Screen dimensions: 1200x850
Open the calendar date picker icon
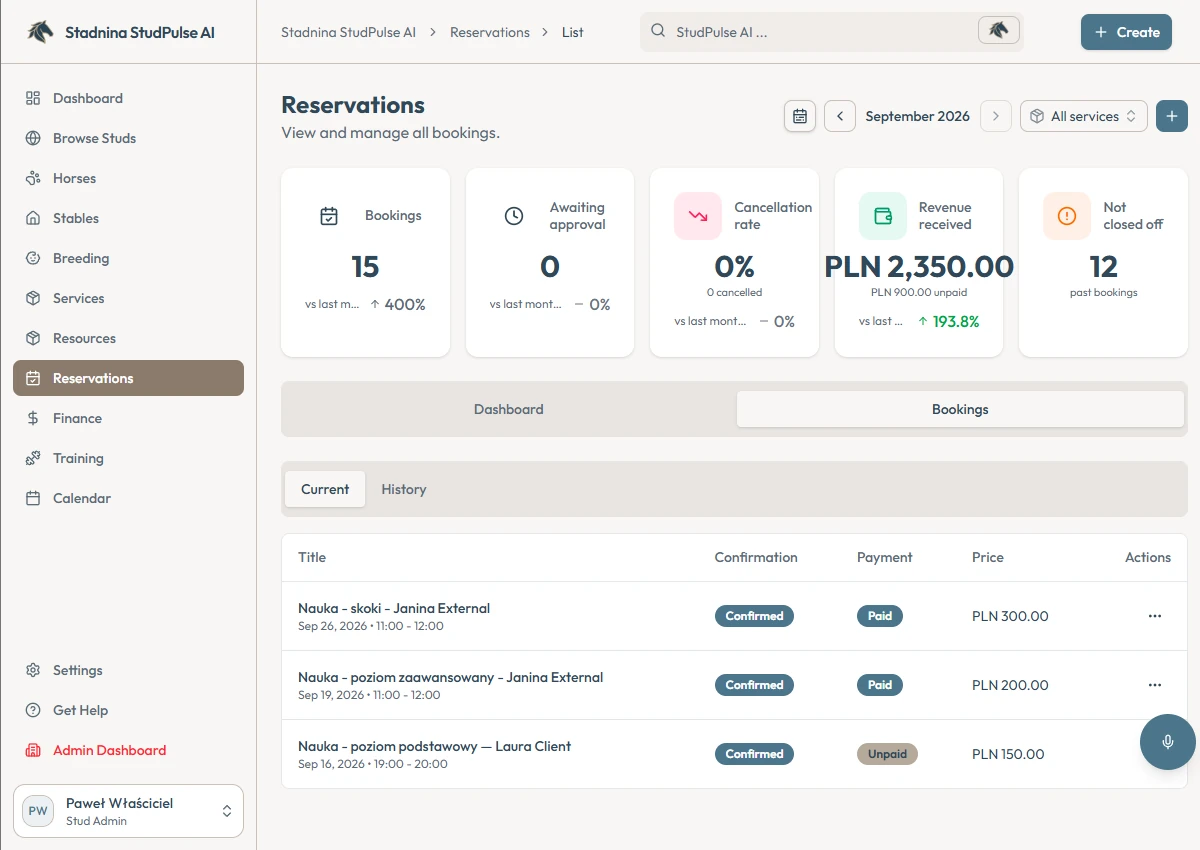[800, 116]
